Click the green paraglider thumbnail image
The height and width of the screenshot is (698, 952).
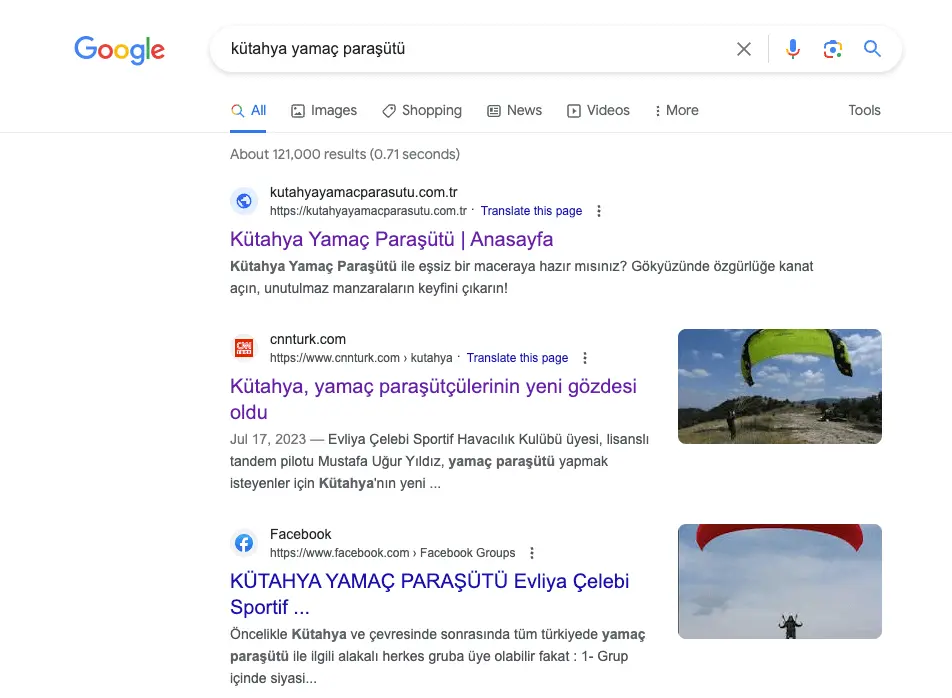pyautogui.click(x=780, y=386)
